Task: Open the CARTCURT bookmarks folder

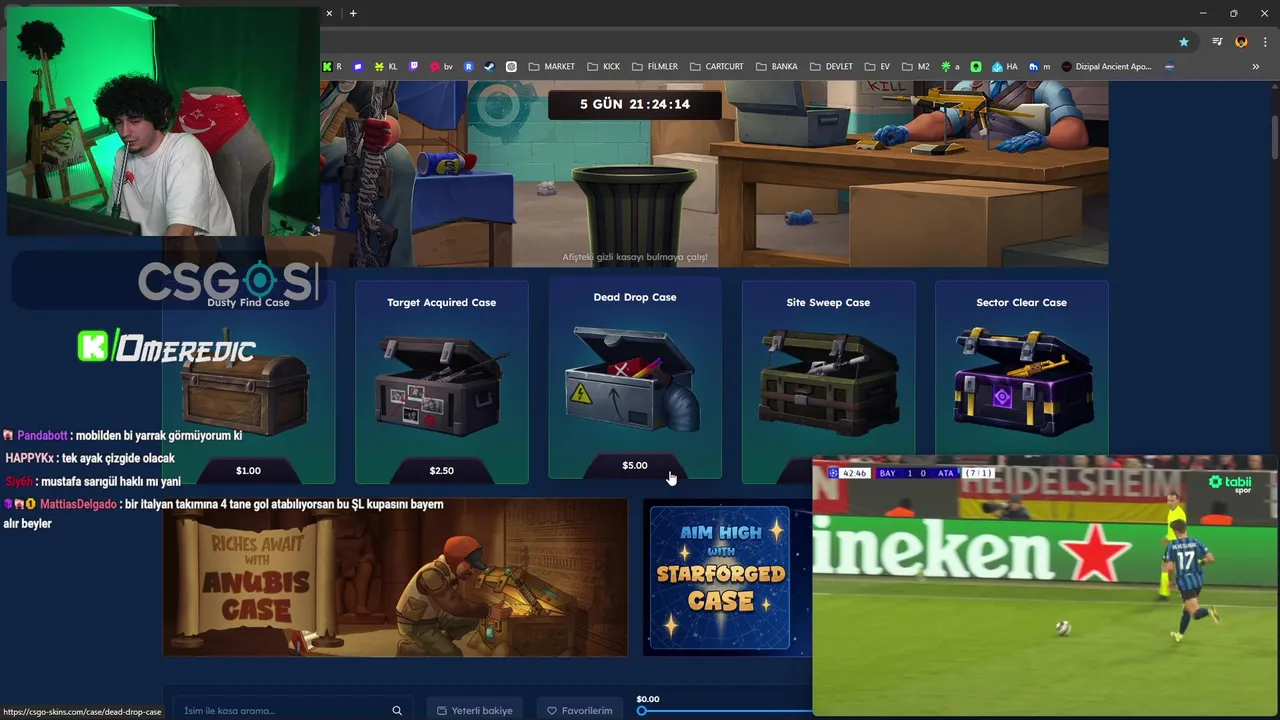Action: click(716, 67)
